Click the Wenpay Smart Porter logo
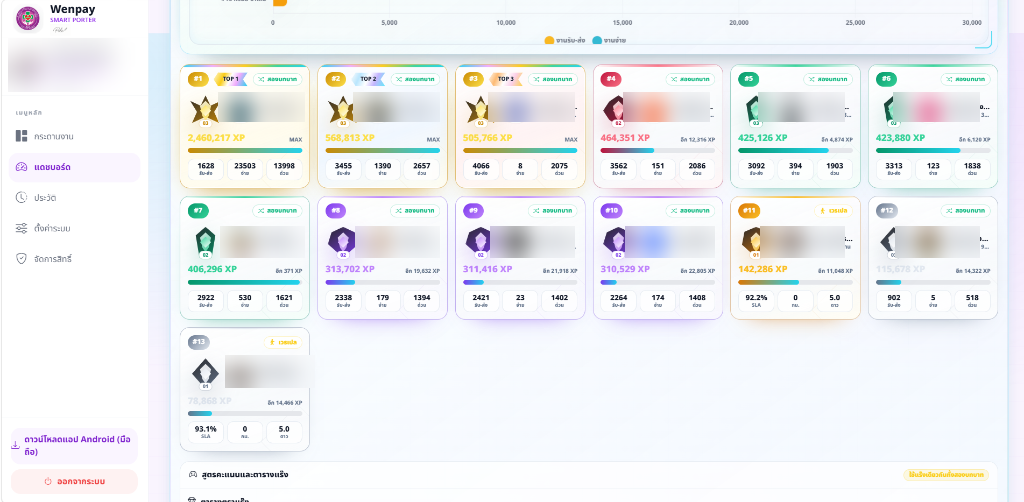Image resolution: width=1024 pixels, height=502 pixels. coord(27,18)
